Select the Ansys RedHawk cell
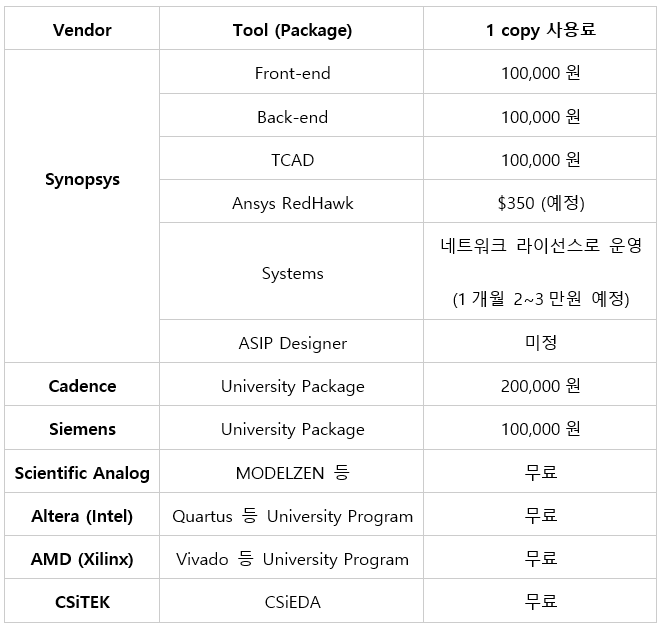 coord(292,203)
